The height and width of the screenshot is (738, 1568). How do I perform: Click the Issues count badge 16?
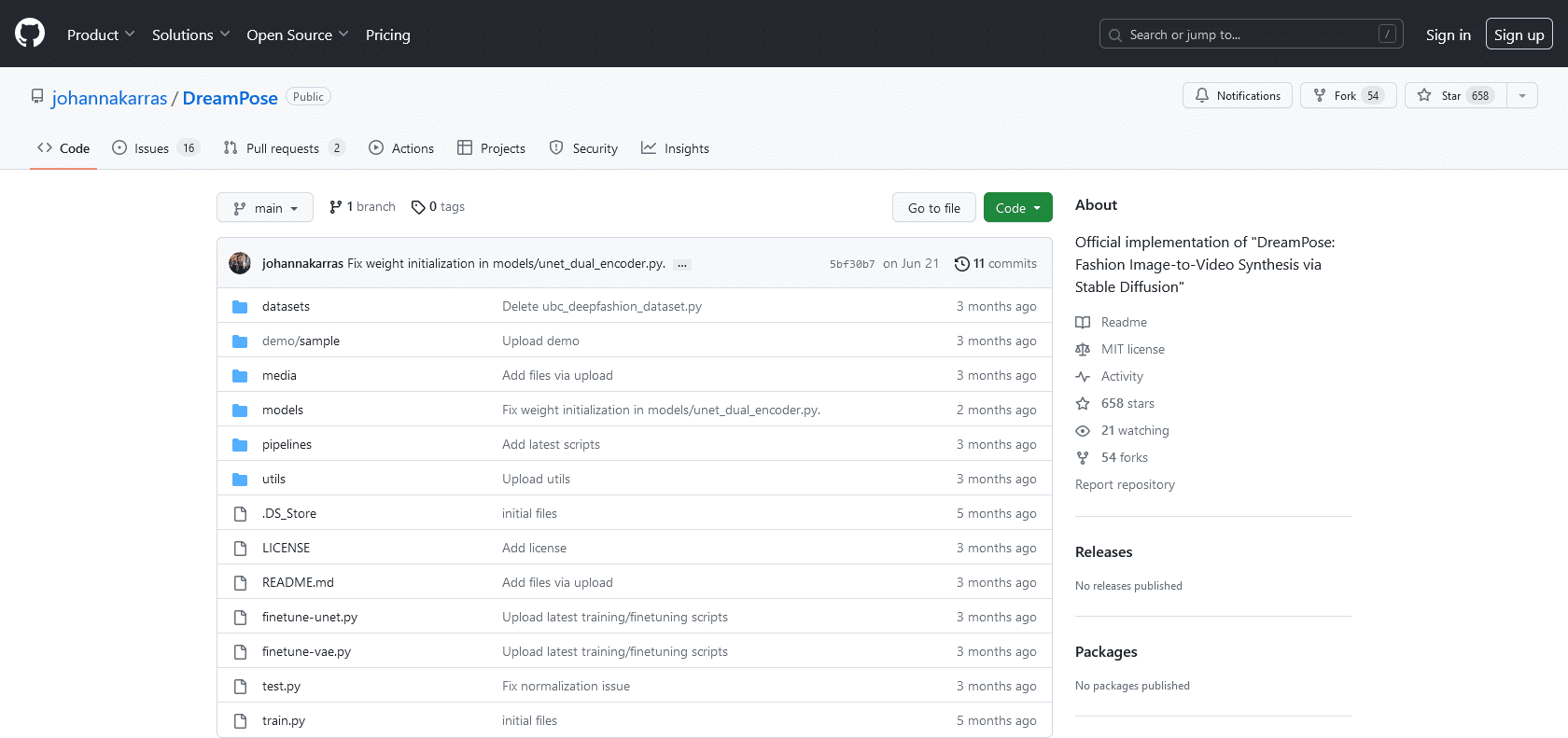(x=189, y=148)
